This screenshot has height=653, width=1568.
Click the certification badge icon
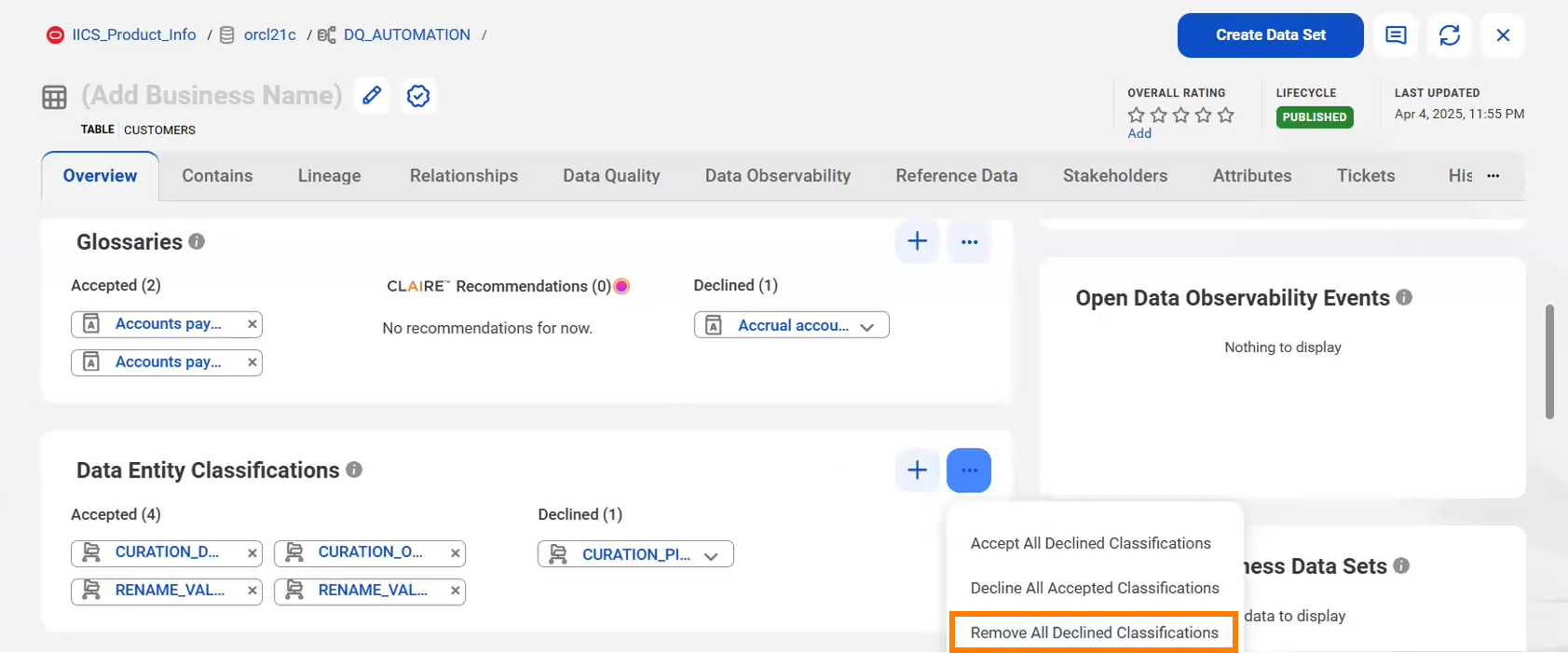[418, 95]
